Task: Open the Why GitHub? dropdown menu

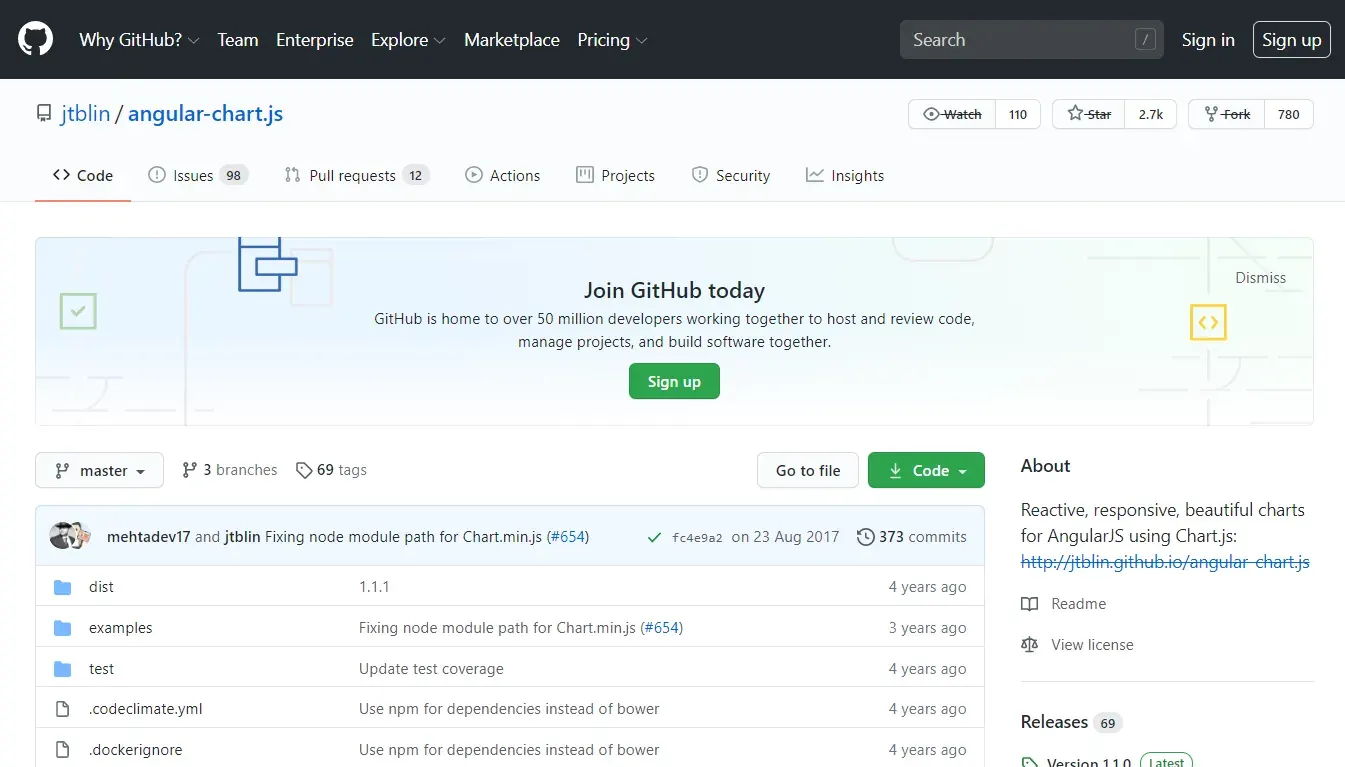Action: 139,40
